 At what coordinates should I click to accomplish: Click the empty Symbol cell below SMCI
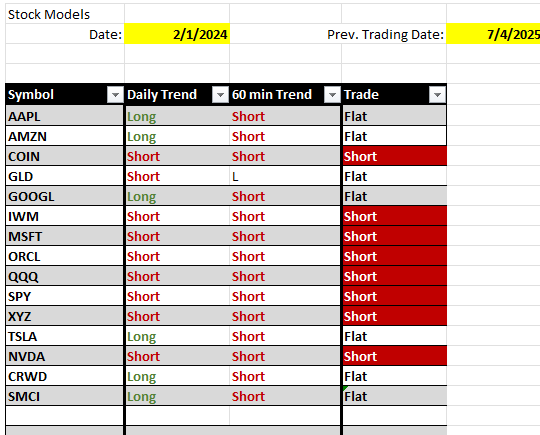[x=64, y=416]
